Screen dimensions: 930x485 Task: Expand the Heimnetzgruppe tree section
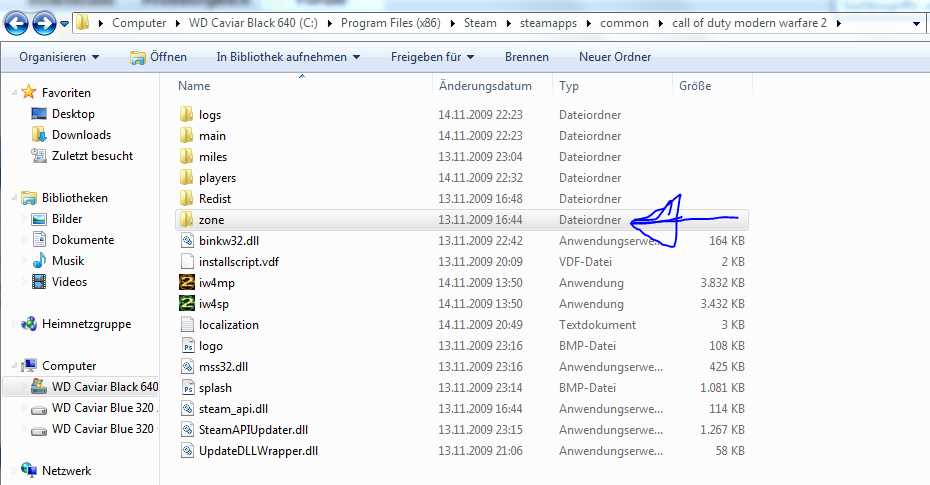click(x=14, y=324)
